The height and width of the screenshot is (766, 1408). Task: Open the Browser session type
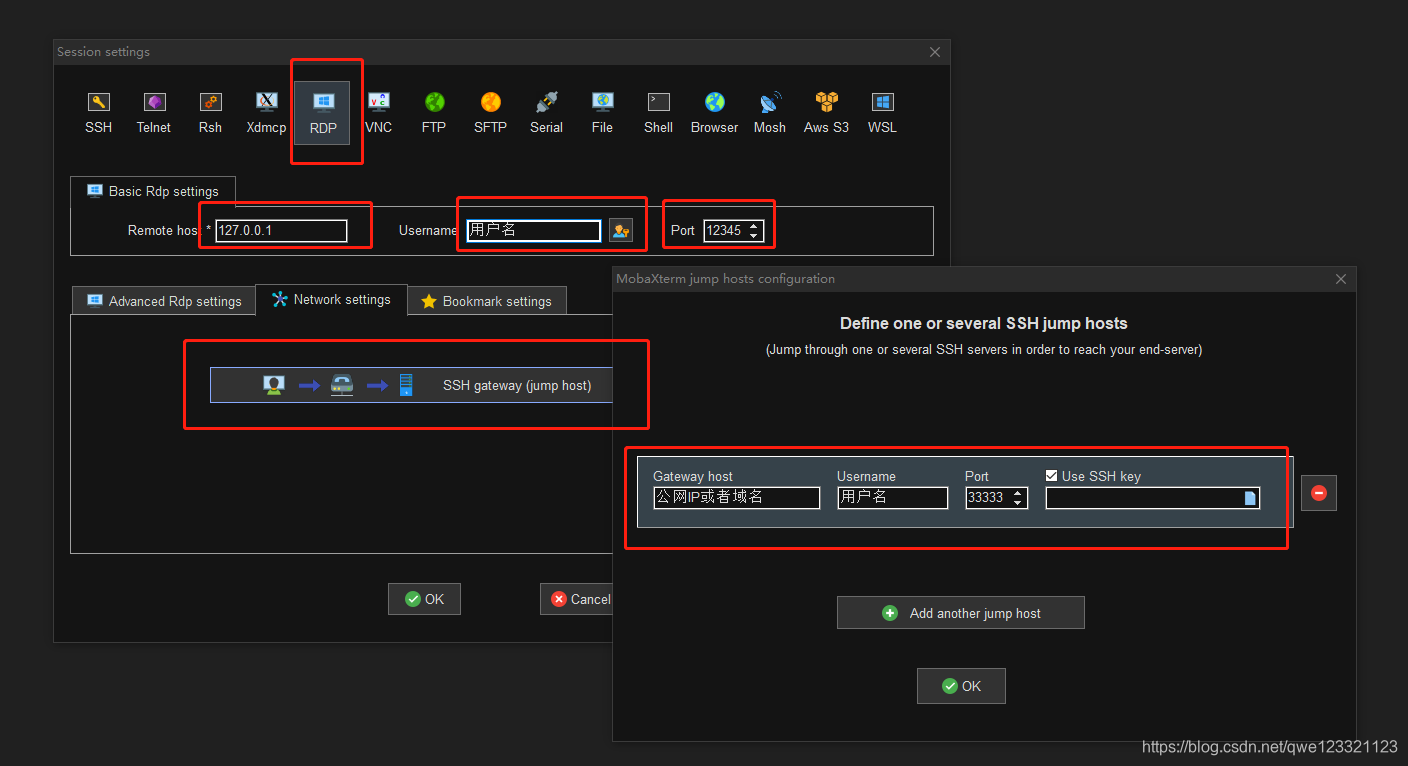(714, 113)
